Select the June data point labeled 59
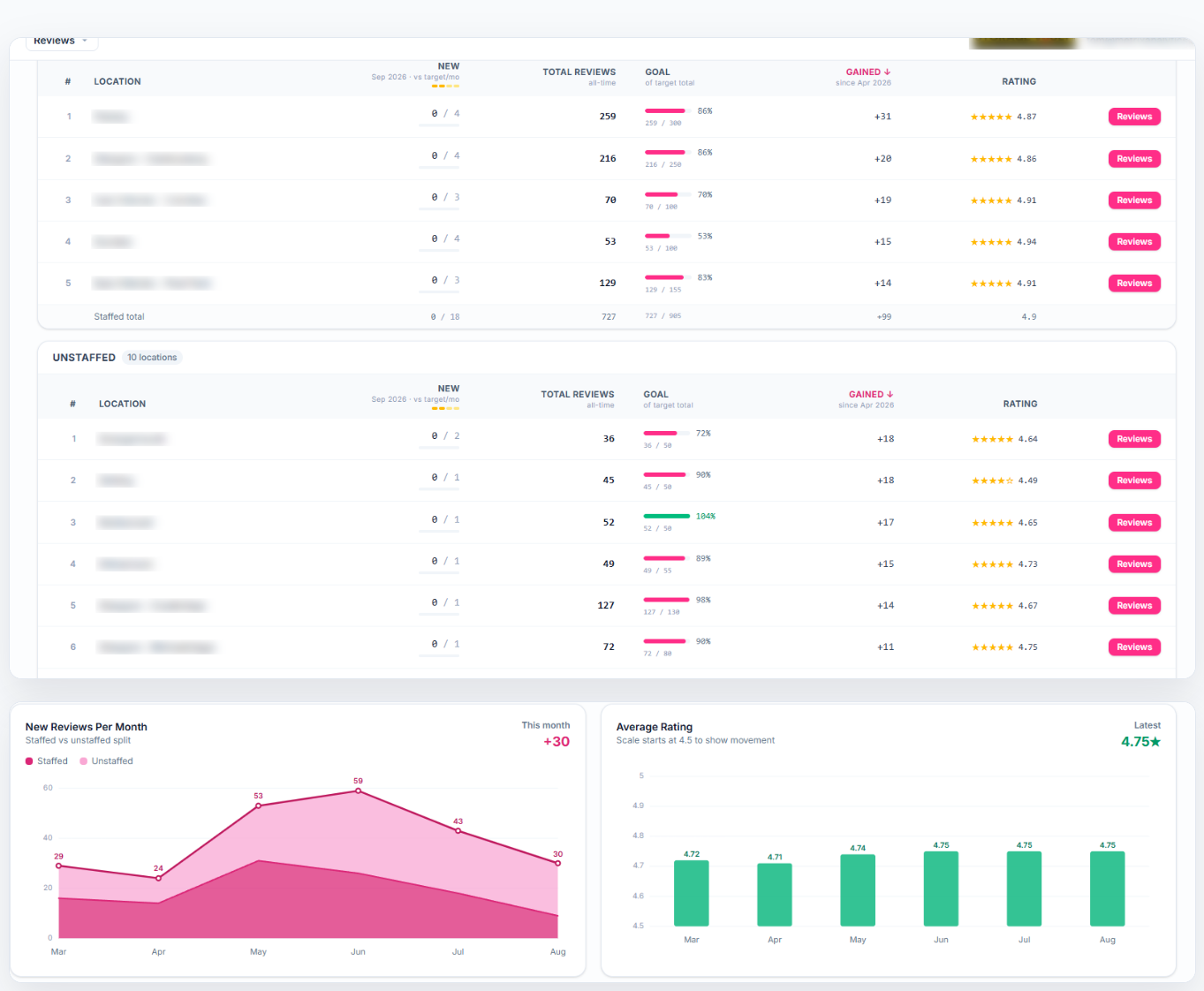The height and width of the screenshot is (991, 1204). point(358,791)
